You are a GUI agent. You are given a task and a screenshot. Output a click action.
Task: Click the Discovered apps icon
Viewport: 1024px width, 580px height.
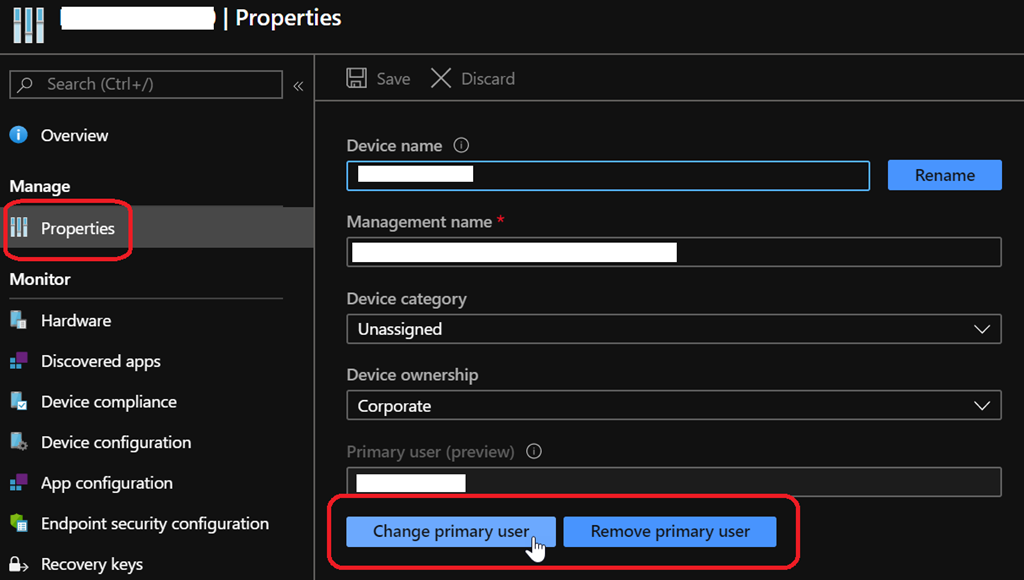pos(18,361)
